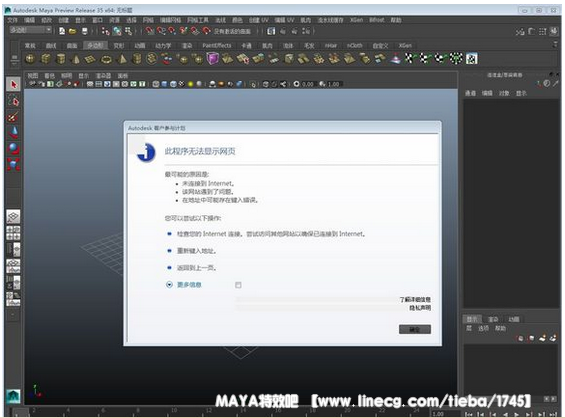This screenshot has width=565, height=418.
Task: Switch to the PaintEffects shelf tab
Action: 217,45
